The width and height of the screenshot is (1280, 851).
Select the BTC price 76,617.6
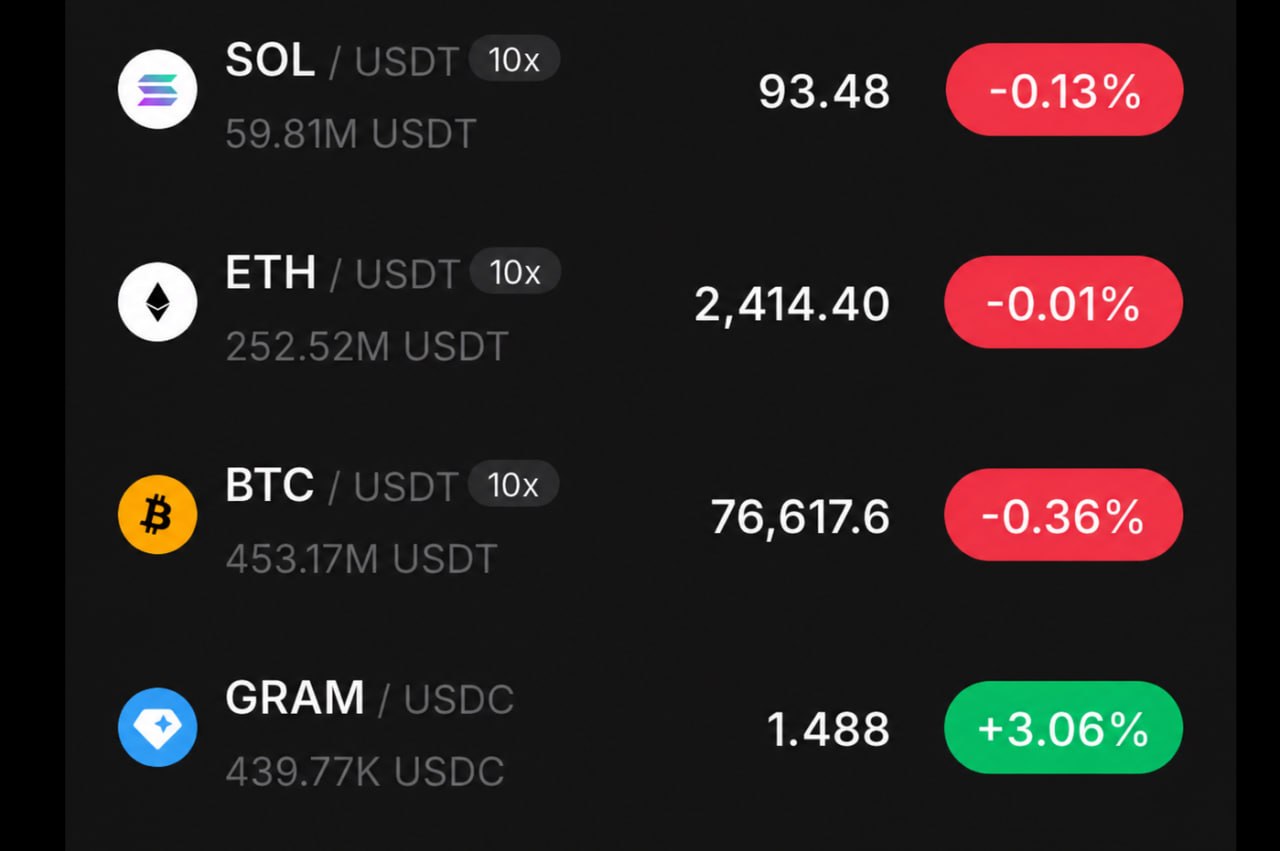point(800,517)
